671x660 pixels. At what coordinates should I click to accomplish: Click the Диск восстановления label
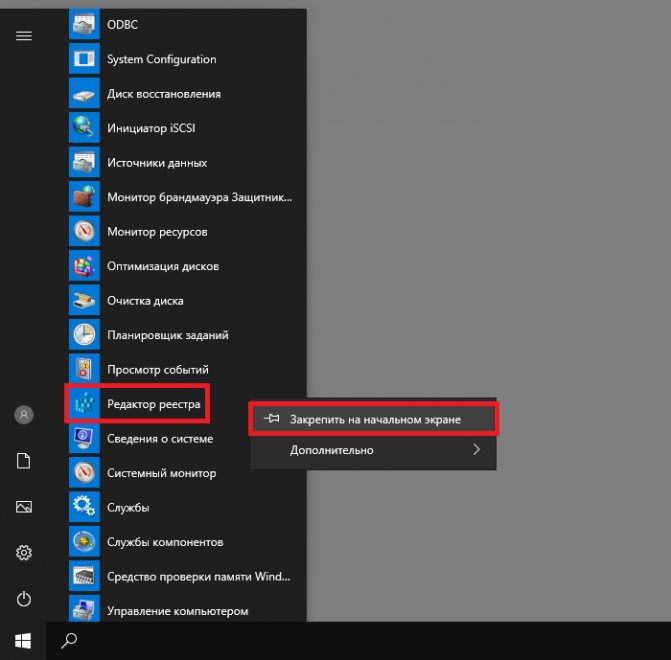pos(164,94)
